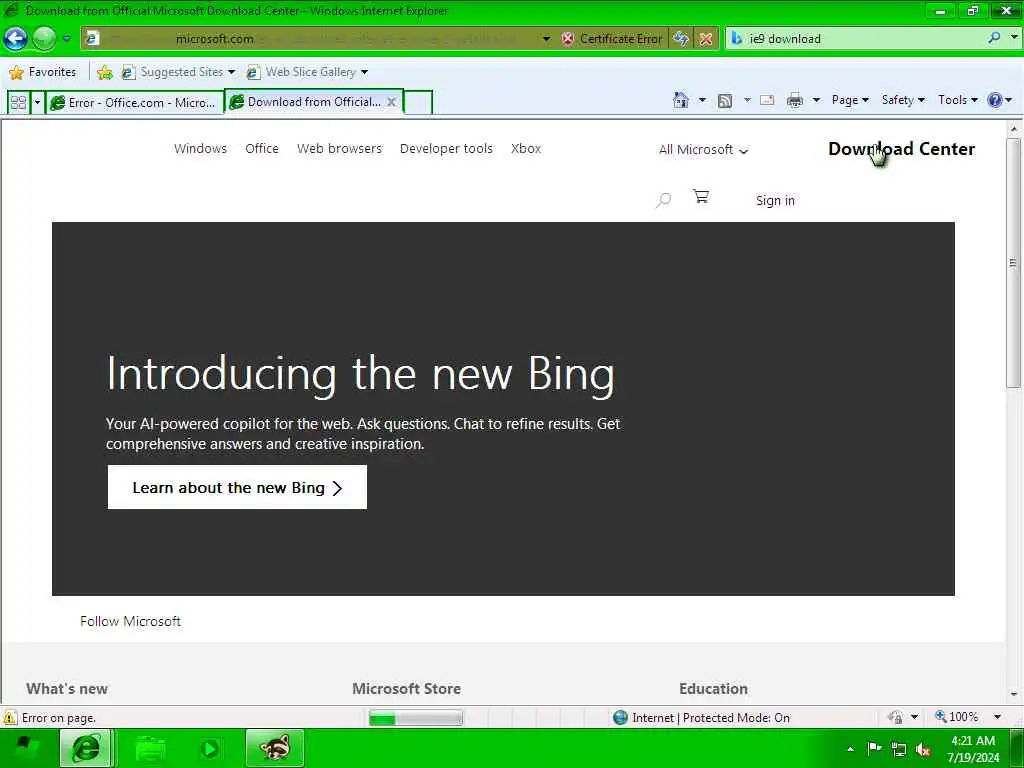Open the Windows Start button
This screenshot has height=768, width=1024.
click(26, 748)
